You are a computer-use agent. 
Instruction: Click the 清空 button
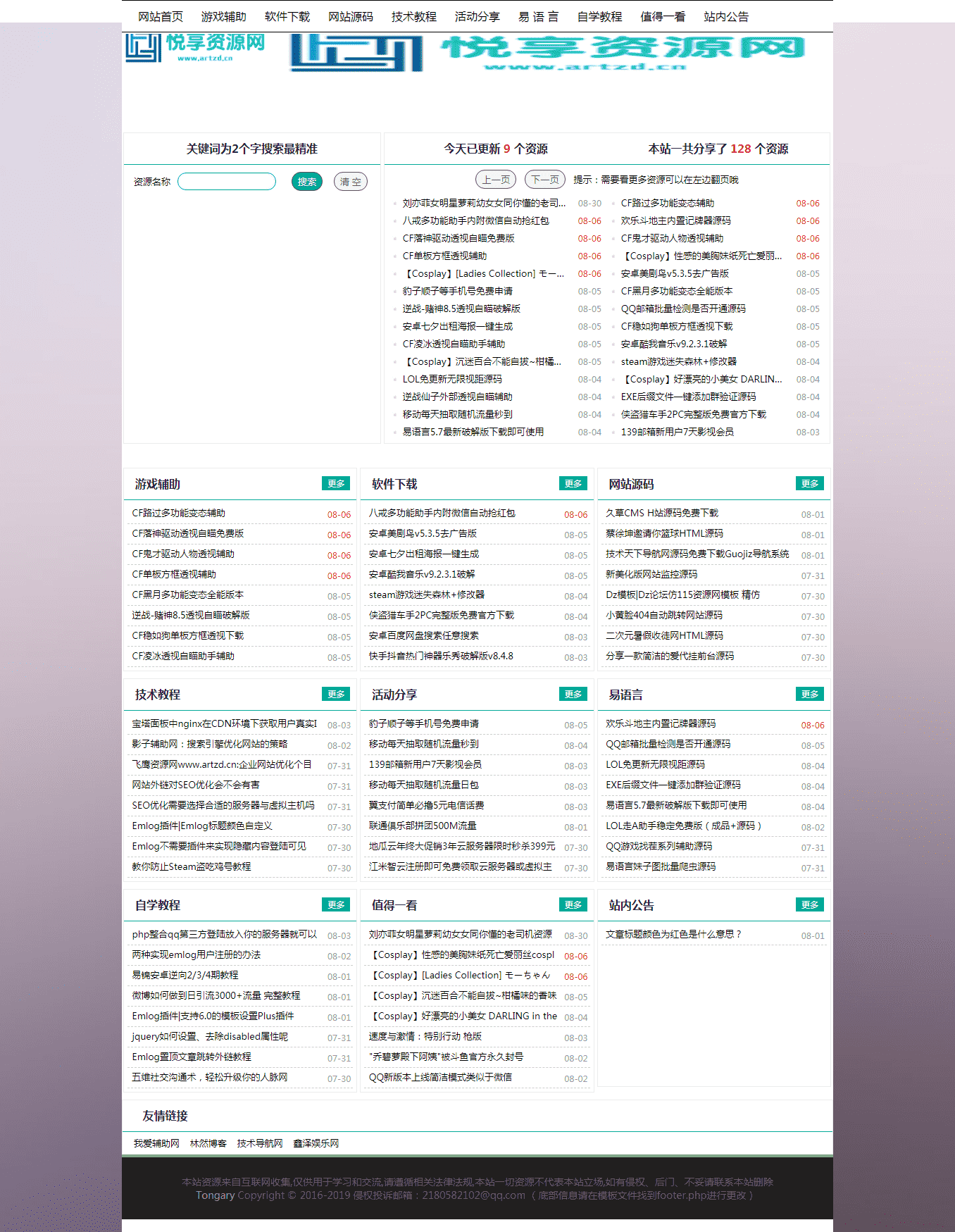coord(351,182)
